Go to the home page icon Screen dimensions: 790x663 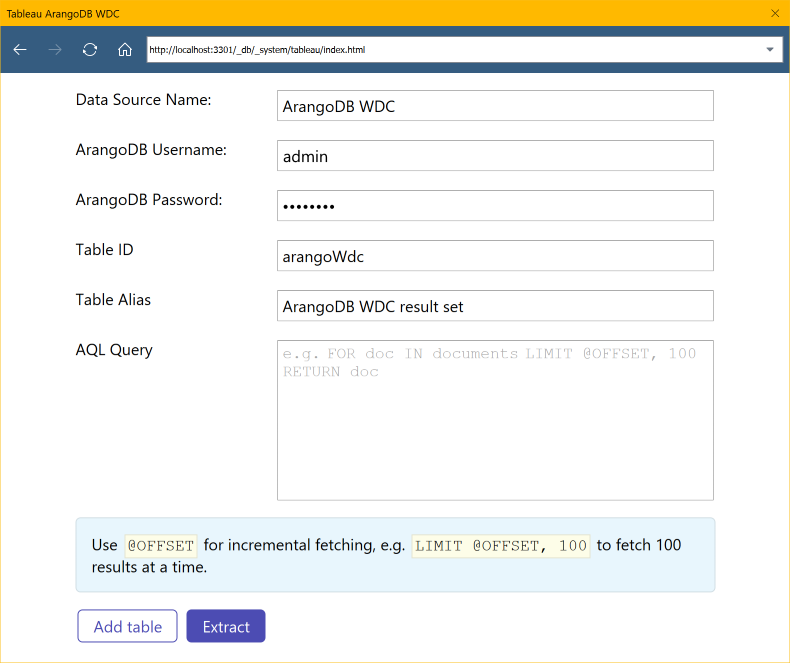[124, 49]
